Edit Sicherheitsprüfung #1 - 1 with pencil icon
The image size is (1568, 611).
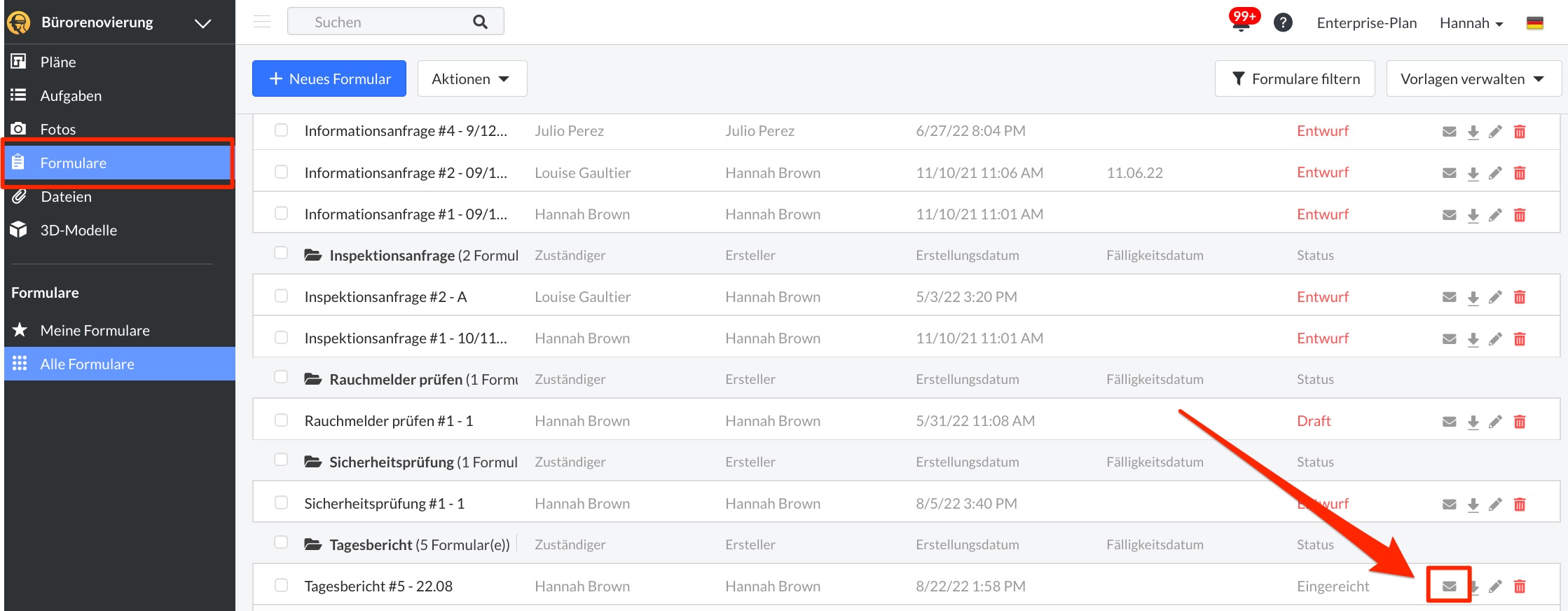pyautogui.click(x=1495, y=504)
